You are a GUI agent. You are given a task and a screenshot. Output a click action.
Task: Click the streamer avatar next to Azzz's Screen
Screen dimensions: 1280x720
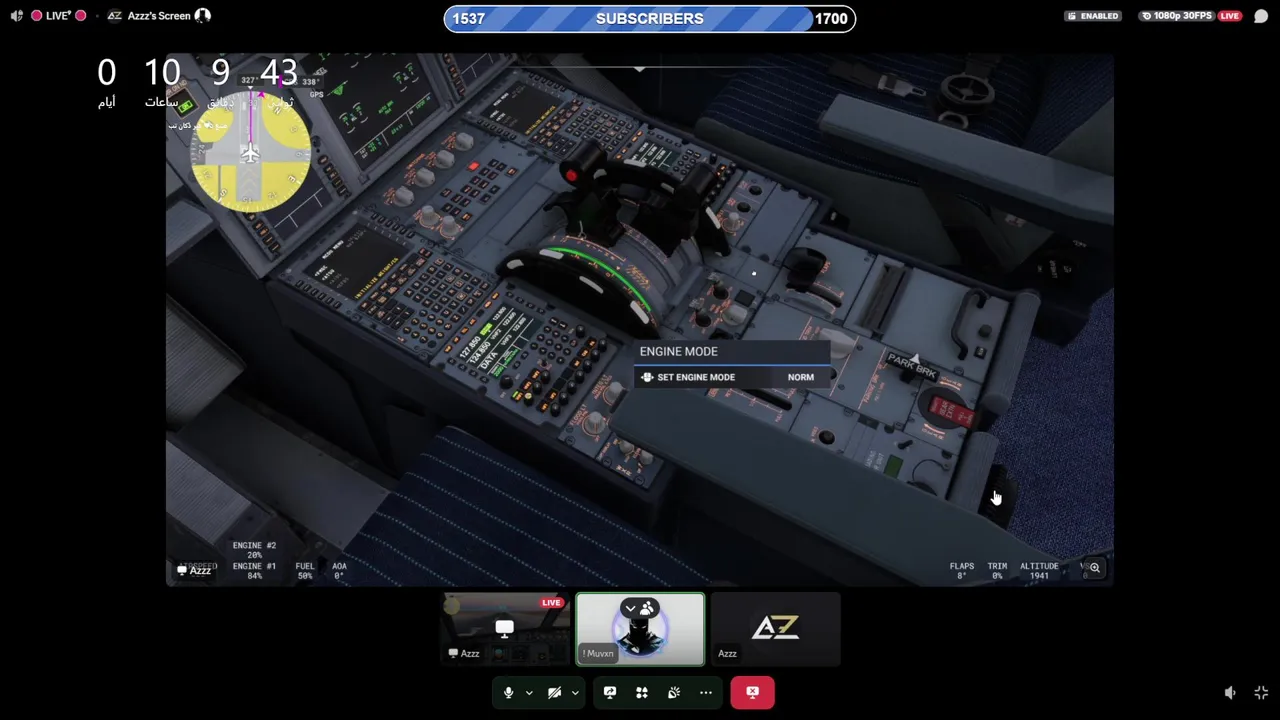point(203,16)
